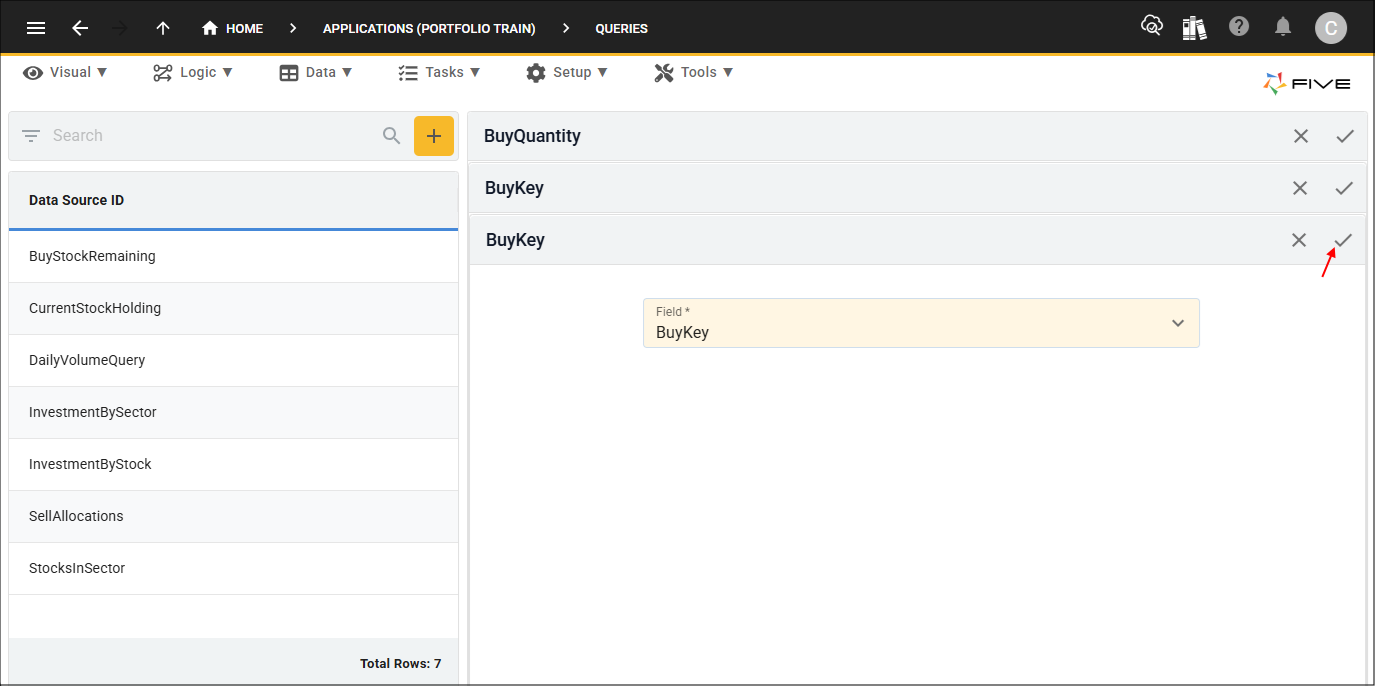This screenshot has width=1375, height=686.
Task: Open the user avatar C
Action: click(x=1330, y=28)
